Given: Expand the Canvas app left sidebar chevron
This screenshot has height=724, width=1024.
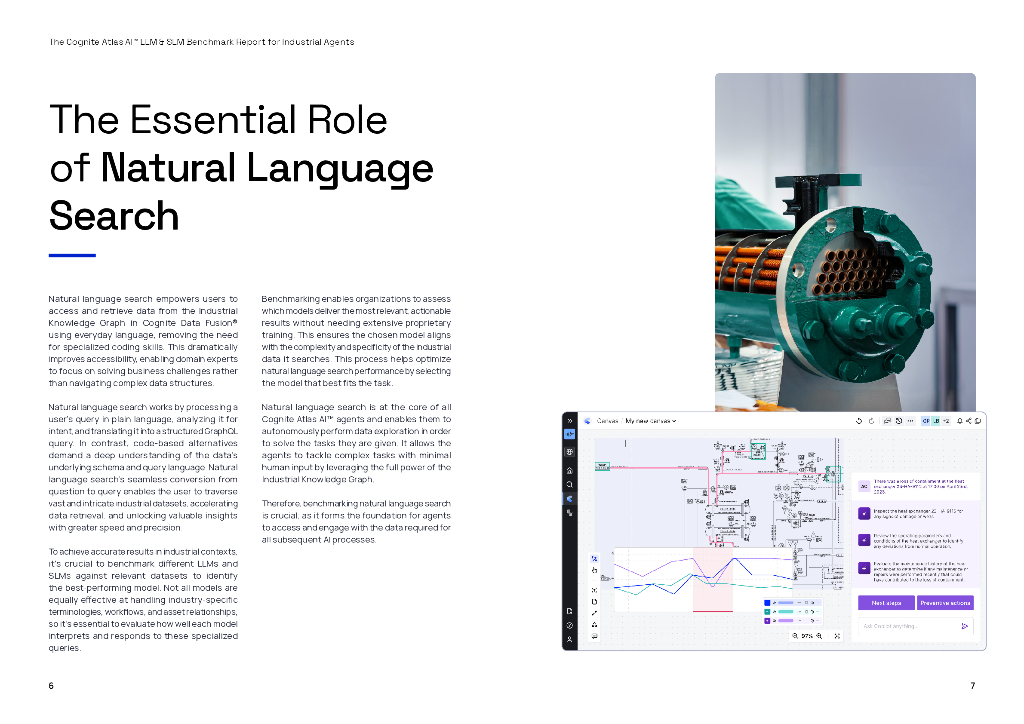Looking at the screenshot, I should tap(569, 421).
